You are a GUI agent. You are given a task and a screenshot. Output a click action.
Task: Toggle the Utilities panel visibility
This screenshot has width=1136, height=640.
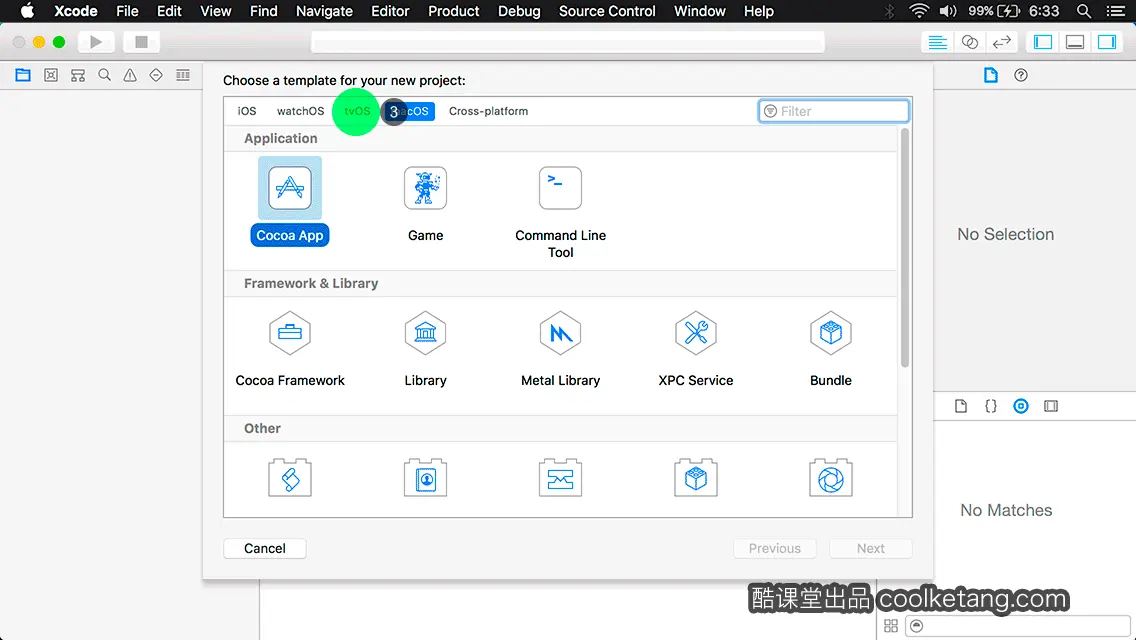pyautogui.click(x=1107, y=42)
